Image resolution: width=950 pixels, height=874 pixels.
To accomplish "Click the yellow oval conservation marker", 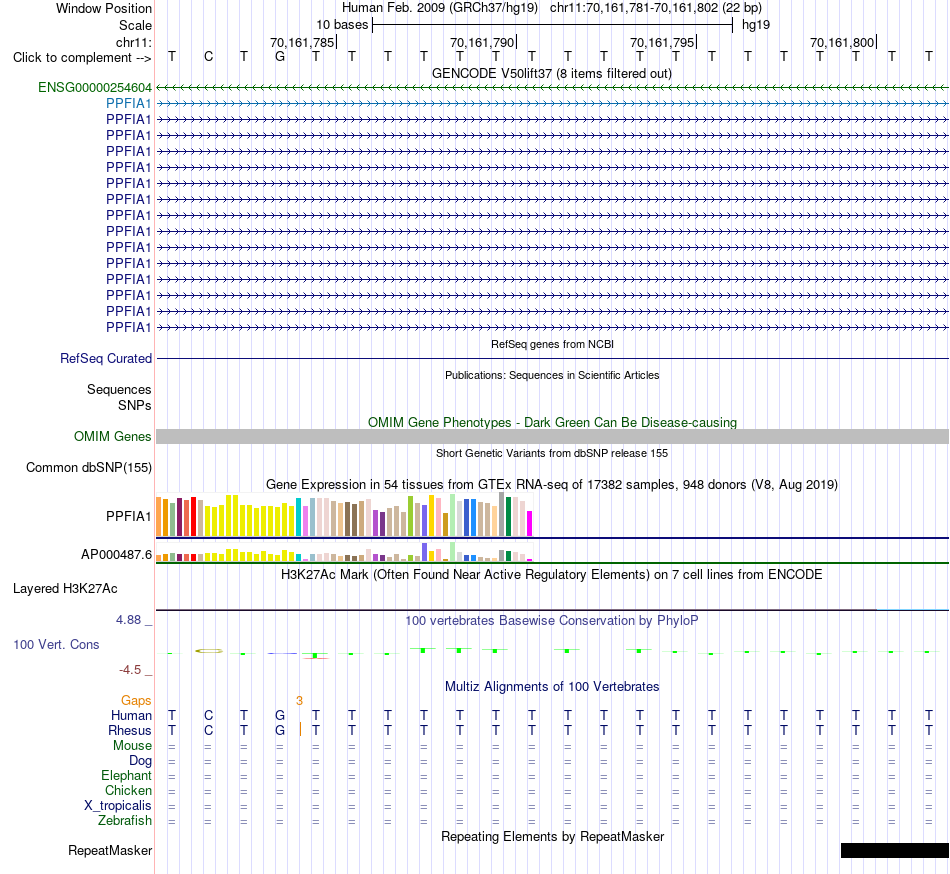I will point(209,651).
